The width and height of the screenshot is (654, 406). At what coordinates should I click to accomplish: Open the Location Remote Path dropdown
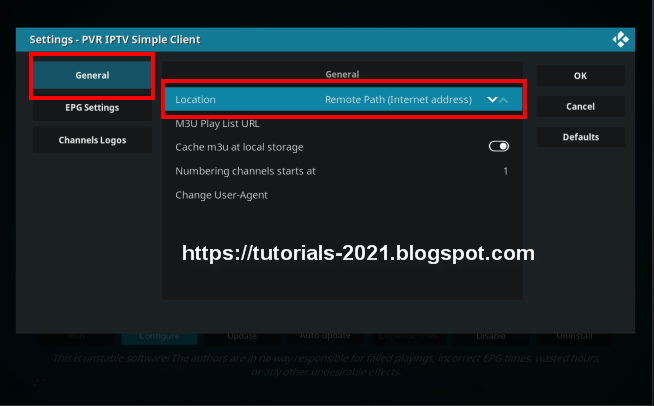click(x=343, y=99)
